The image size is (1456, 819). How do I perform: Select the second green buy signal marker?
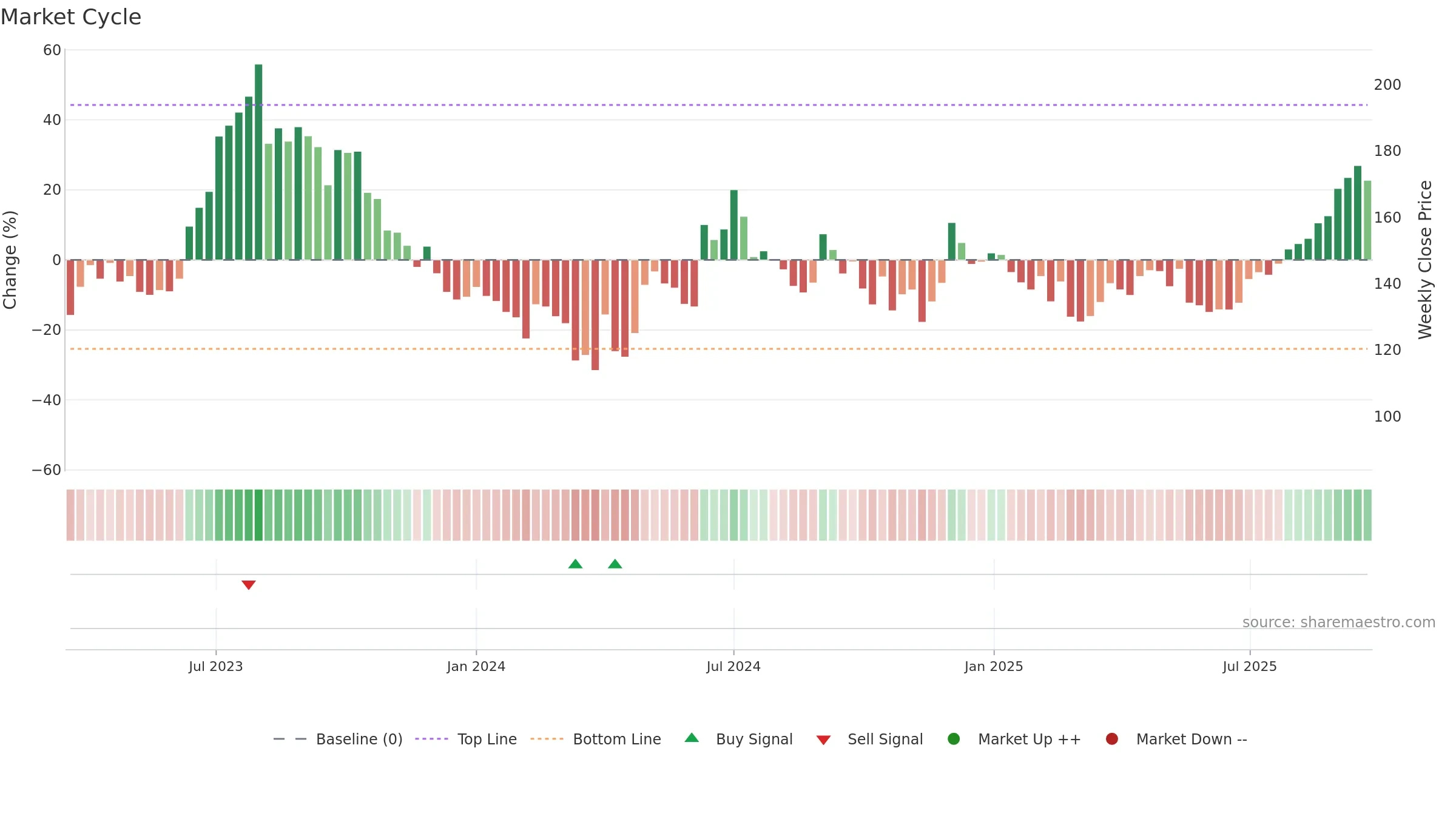click(615, 564)
